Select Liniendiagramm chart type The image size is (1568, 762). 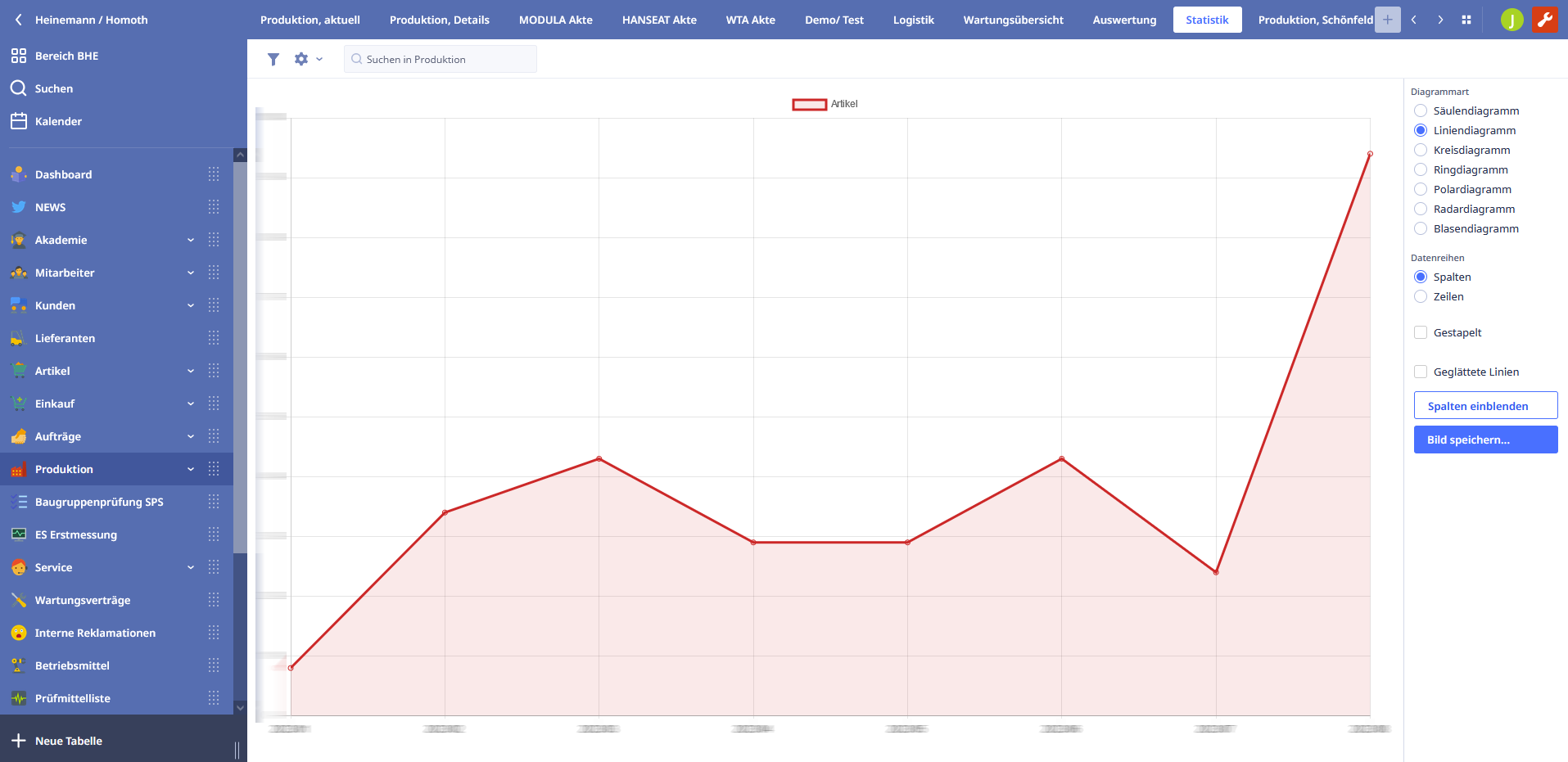(1421, 130)
